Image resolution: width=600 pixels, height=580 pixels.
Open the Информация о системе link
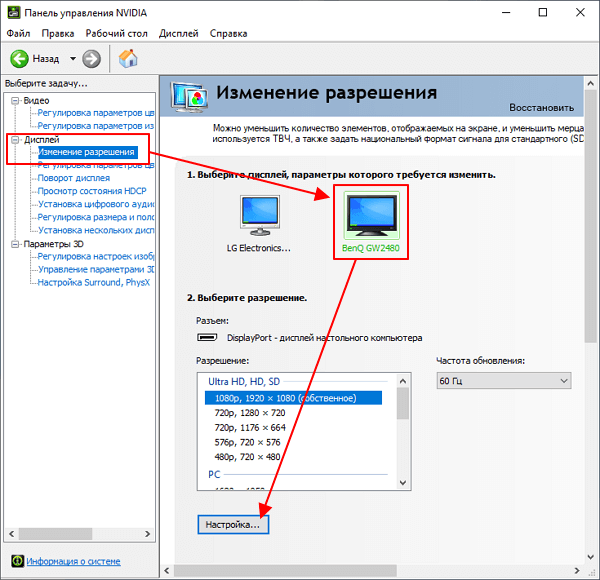pyautogui.click(x=73, y=561)
